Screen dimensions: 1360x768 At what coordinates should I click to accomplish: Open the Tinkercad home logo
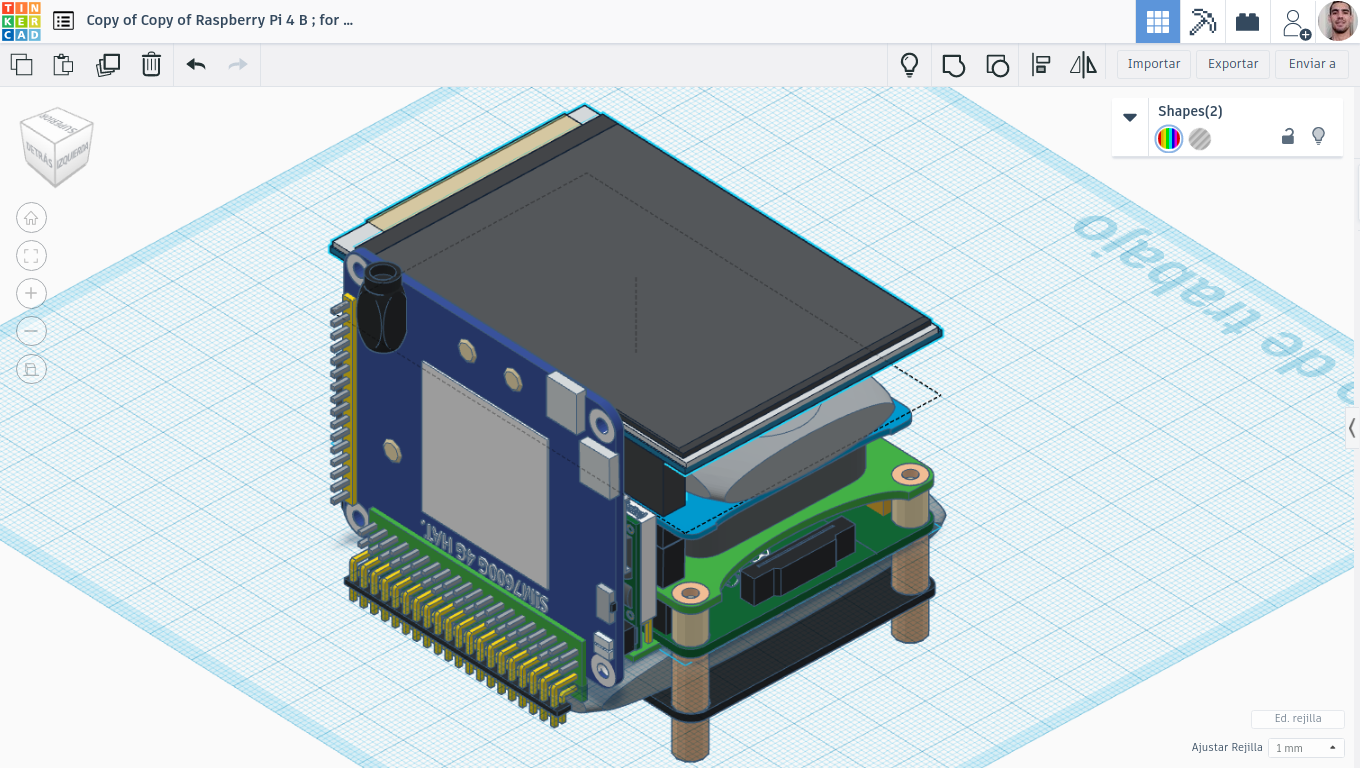click(21, 21)
